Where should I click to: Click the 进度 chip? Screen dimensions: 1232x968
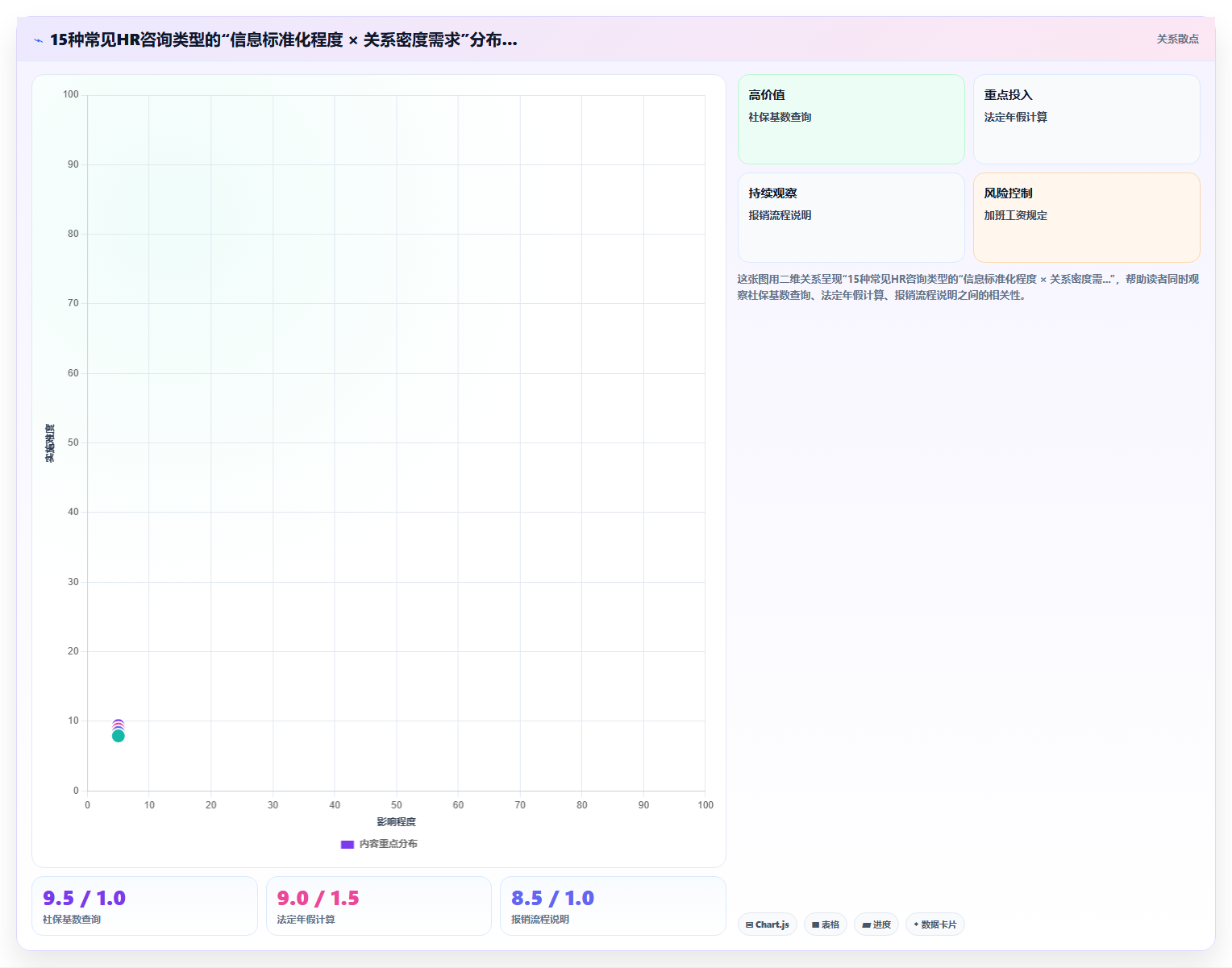click(876, 924)
